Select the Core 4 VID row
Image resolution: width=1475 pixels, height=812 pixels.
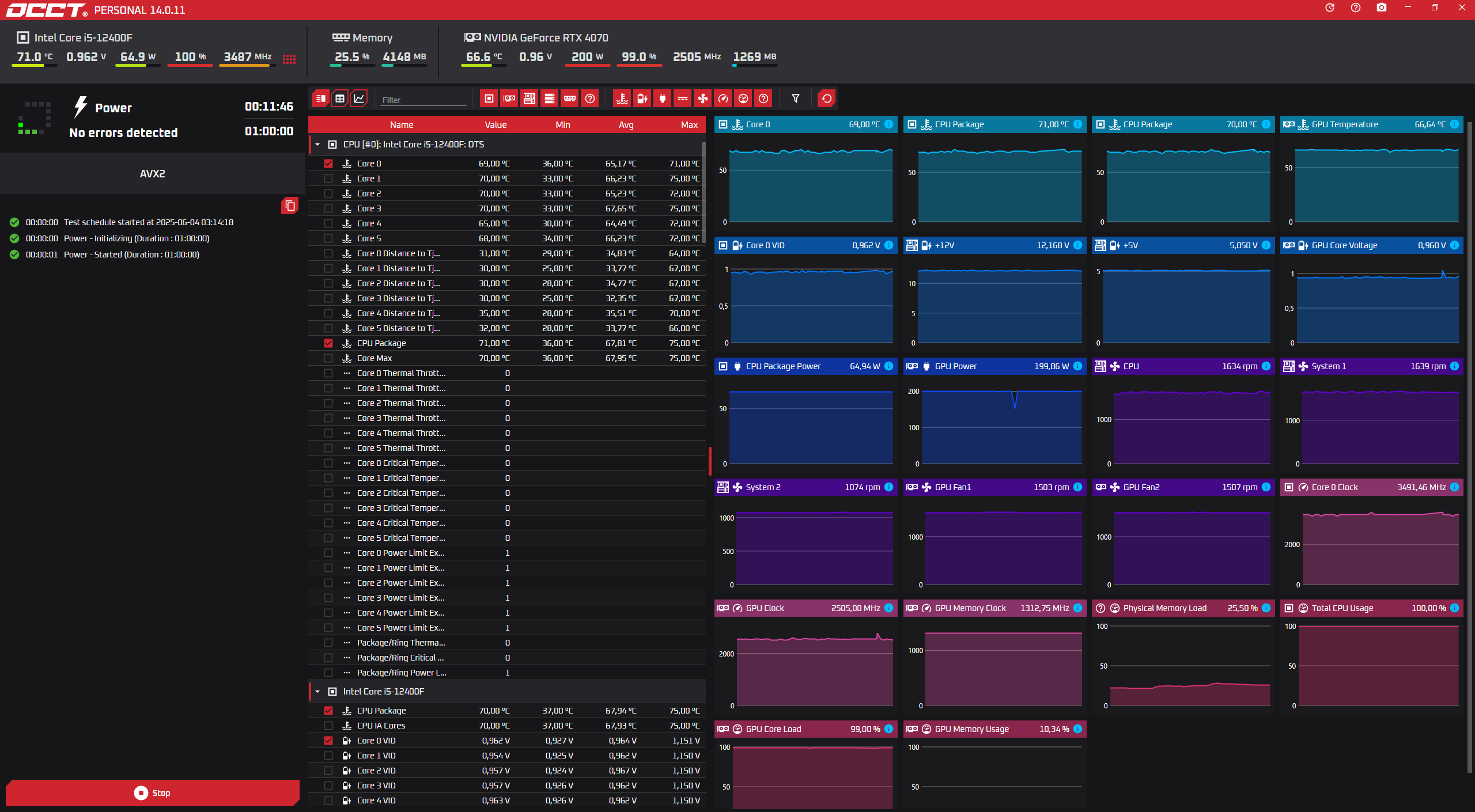click(507, 800)
